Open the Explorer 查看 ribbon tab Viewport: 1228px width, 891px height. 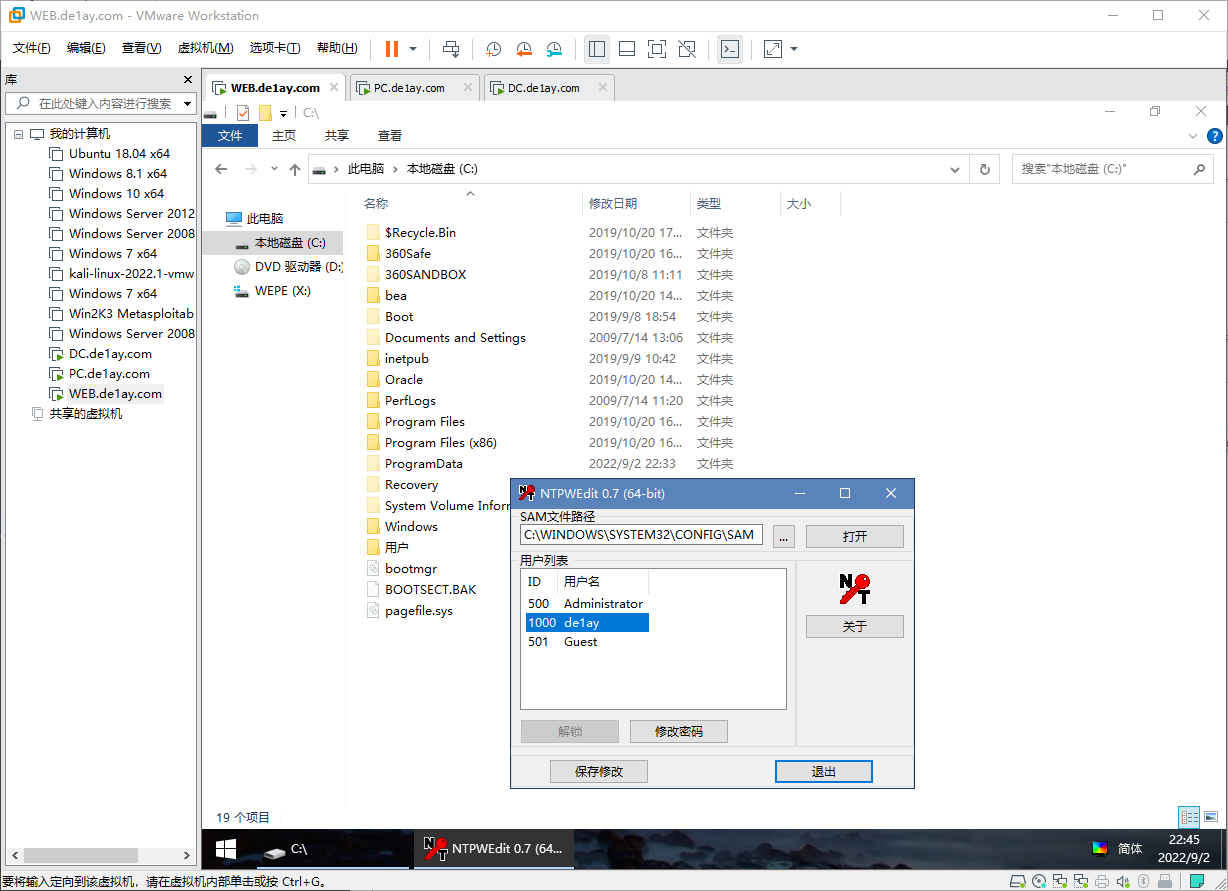pyautogui.click(x=390, y=136)
